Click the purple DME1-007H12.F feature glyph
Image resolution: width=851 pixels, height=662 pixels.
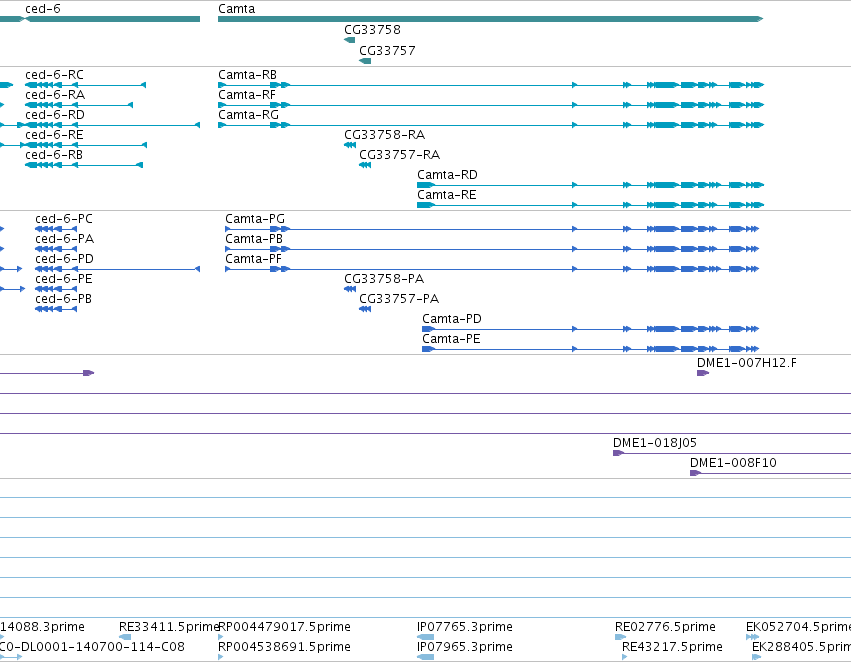(703, 373)
